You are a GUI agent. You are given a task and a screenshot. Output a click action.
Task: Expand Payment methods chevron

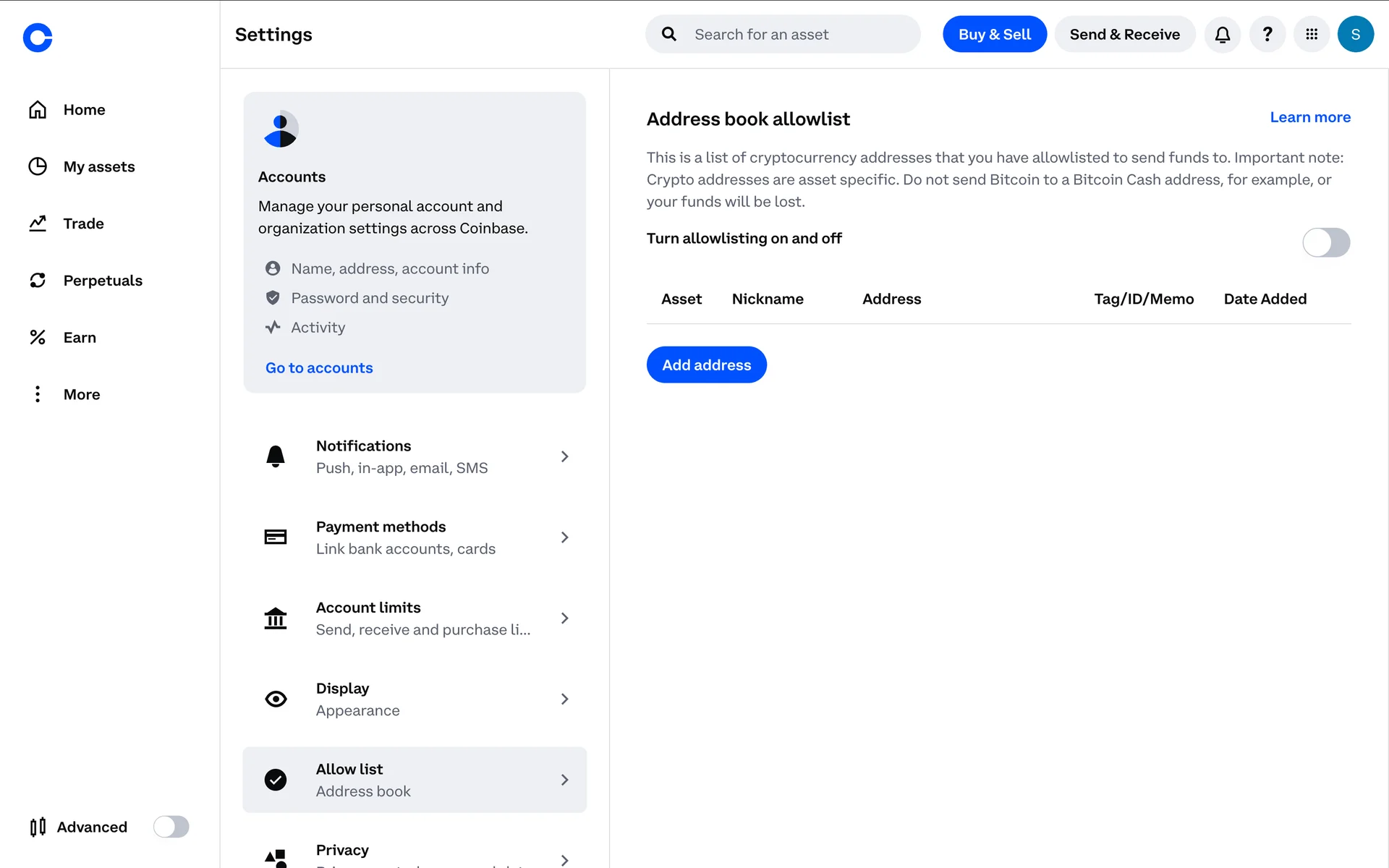click(x=564, y=537)
